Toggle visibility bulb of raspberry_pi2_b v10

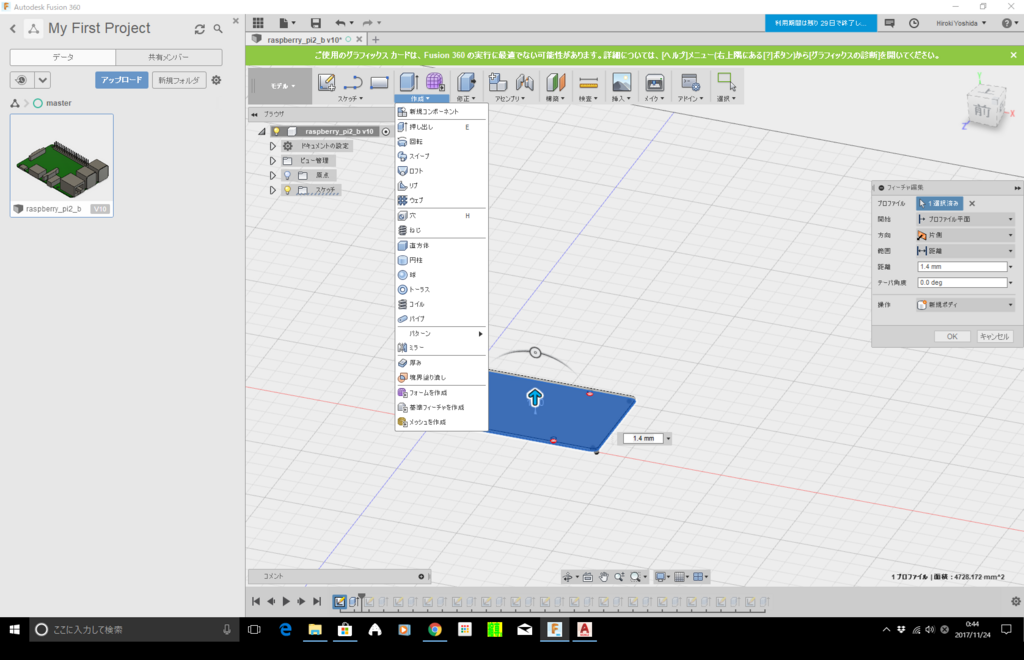[276, 131]
